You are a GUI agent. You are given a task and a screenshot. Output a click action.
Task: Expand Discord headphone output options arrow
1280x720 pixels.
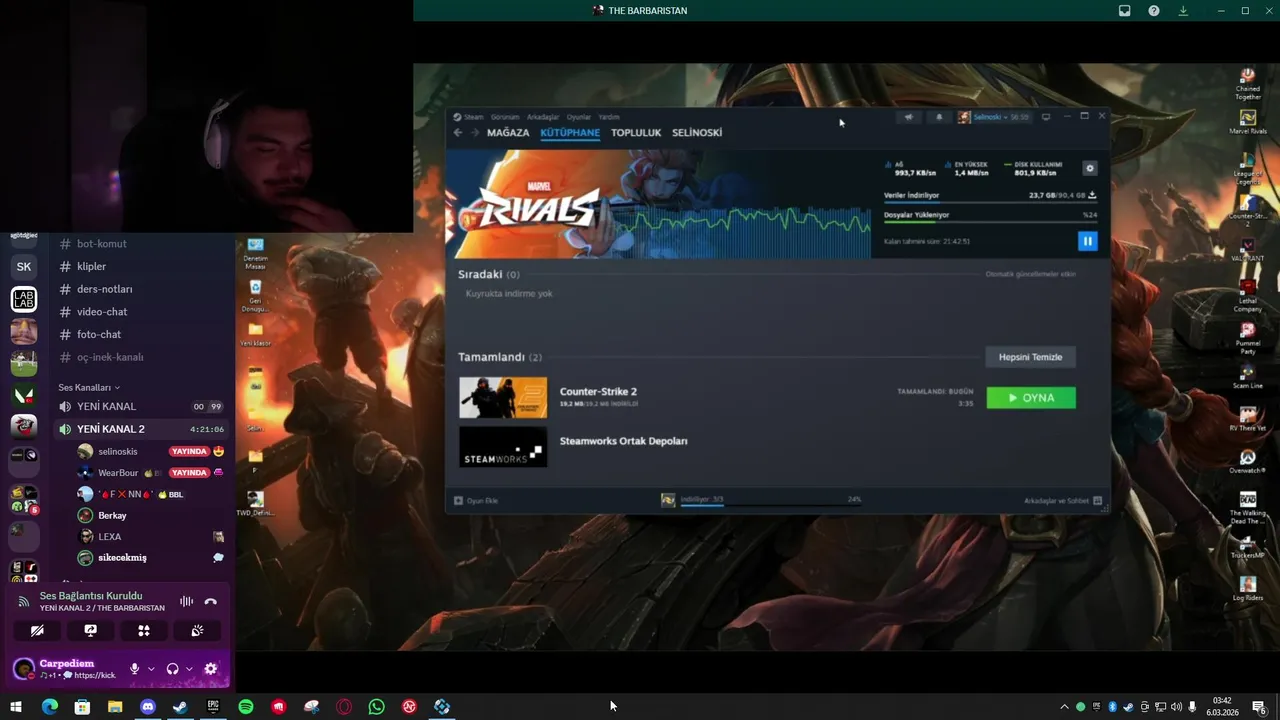189,669
